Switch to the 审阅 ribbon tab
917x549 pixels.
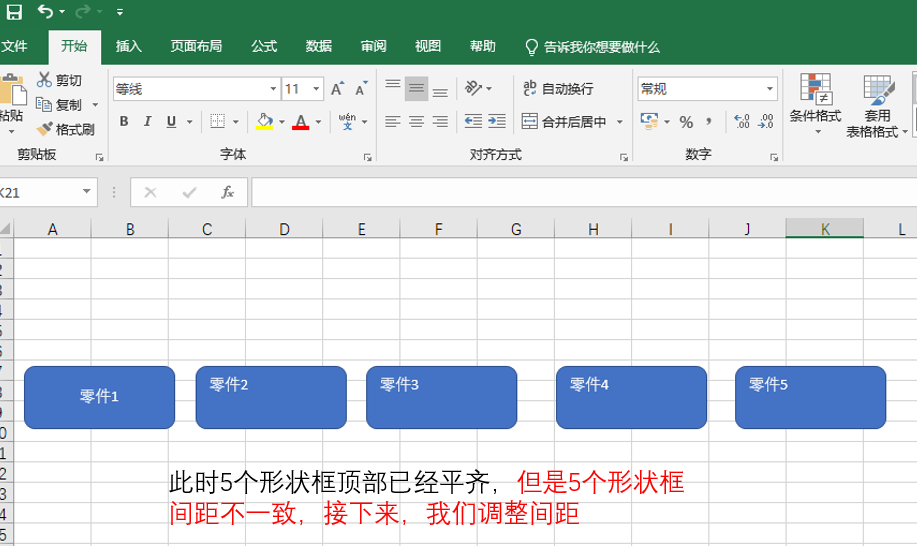373,46
